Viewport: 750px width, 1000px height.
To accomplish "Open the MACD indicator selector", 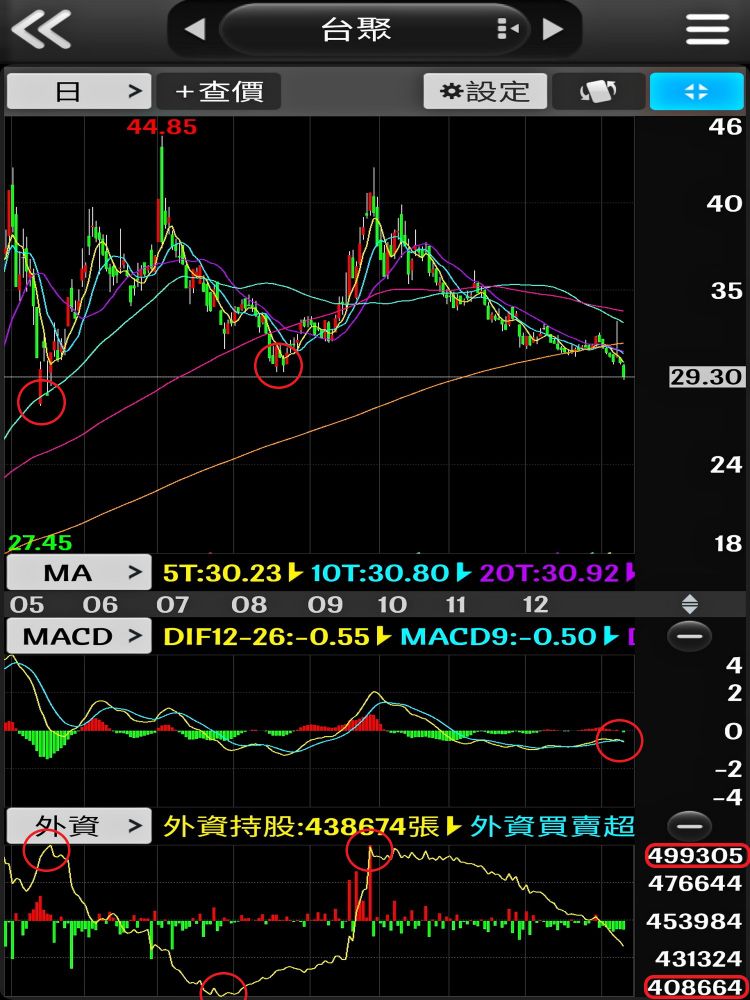I will click(x=79, y=636).
